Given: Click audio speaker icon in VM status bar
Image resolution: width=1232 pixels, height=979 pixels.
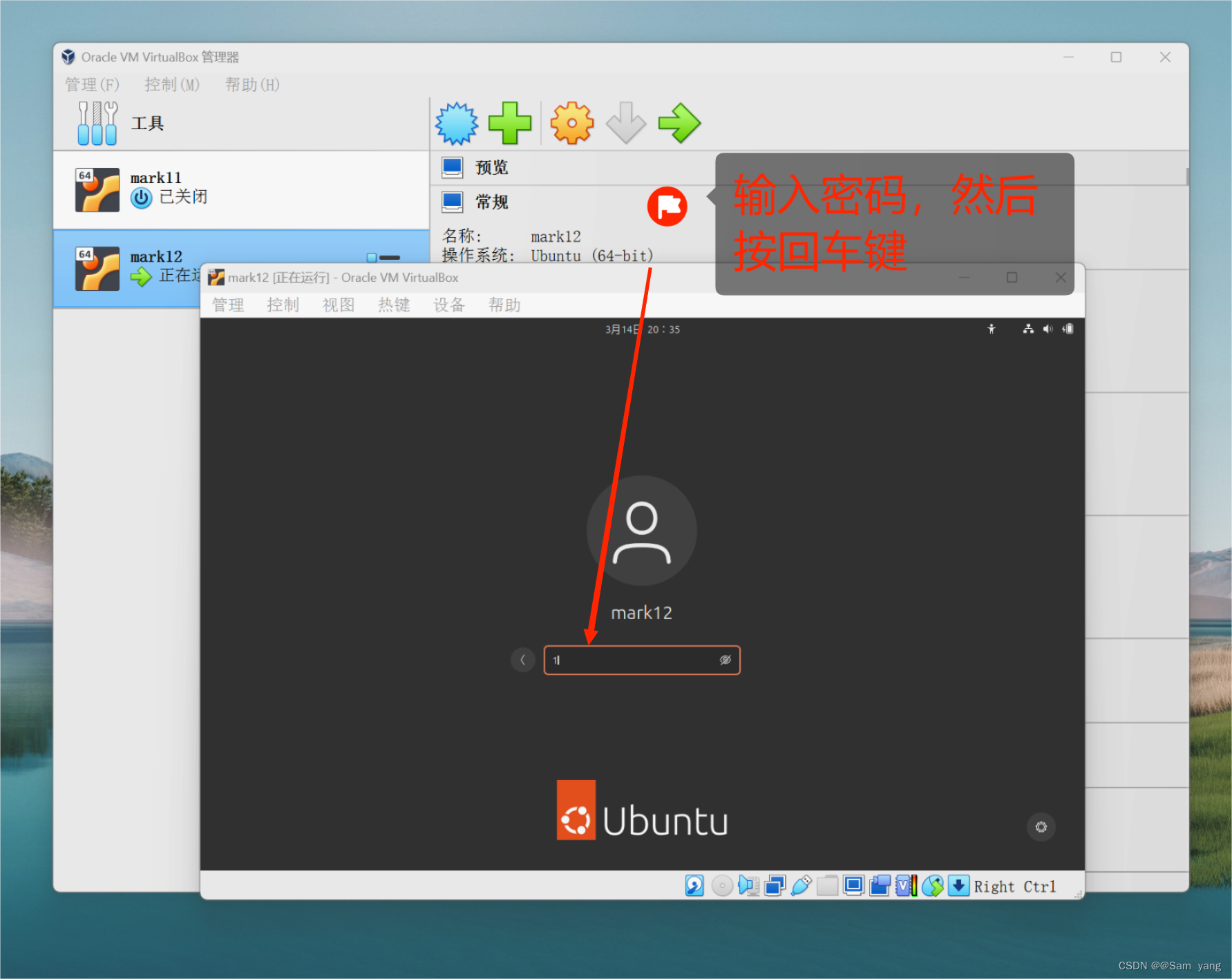Looking at the screenshot, I should click(748, 885).
